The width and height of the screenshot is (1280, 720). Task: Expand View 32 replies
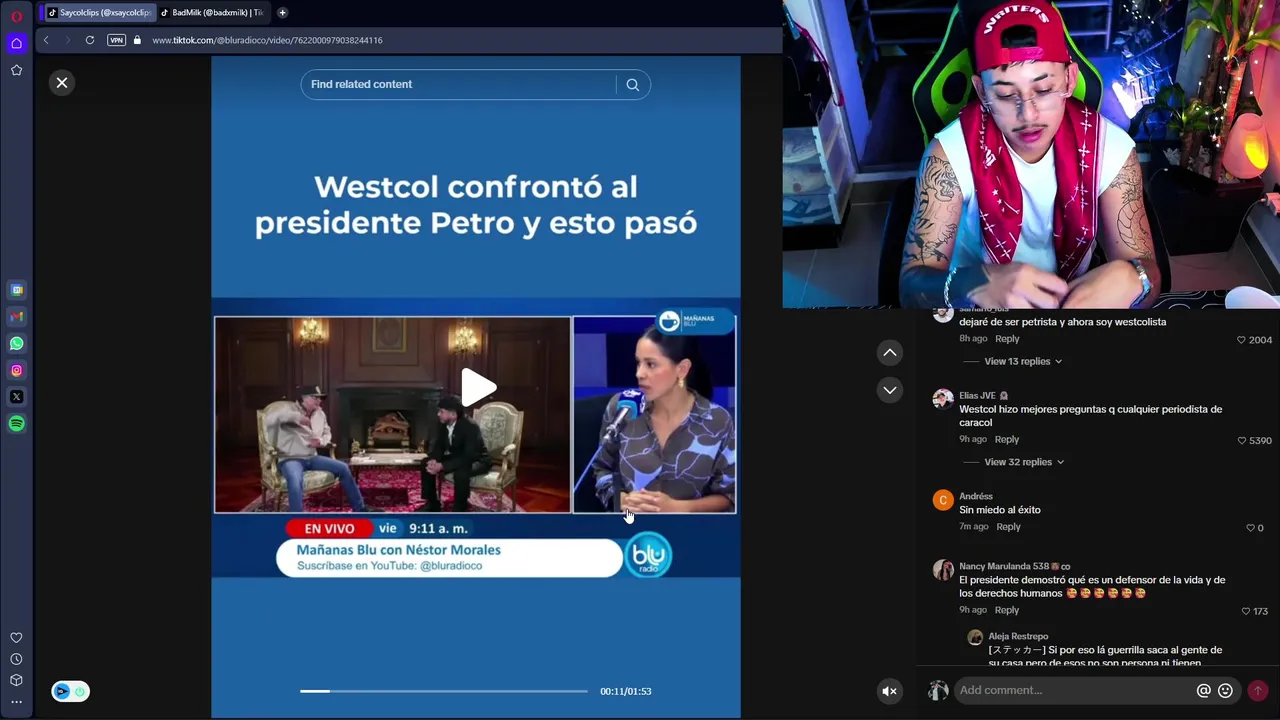coord(1024,462)
